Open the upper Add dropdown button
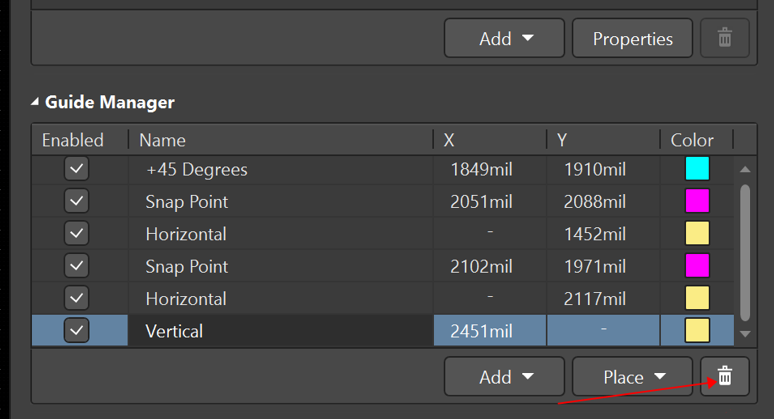 point(505,39)
